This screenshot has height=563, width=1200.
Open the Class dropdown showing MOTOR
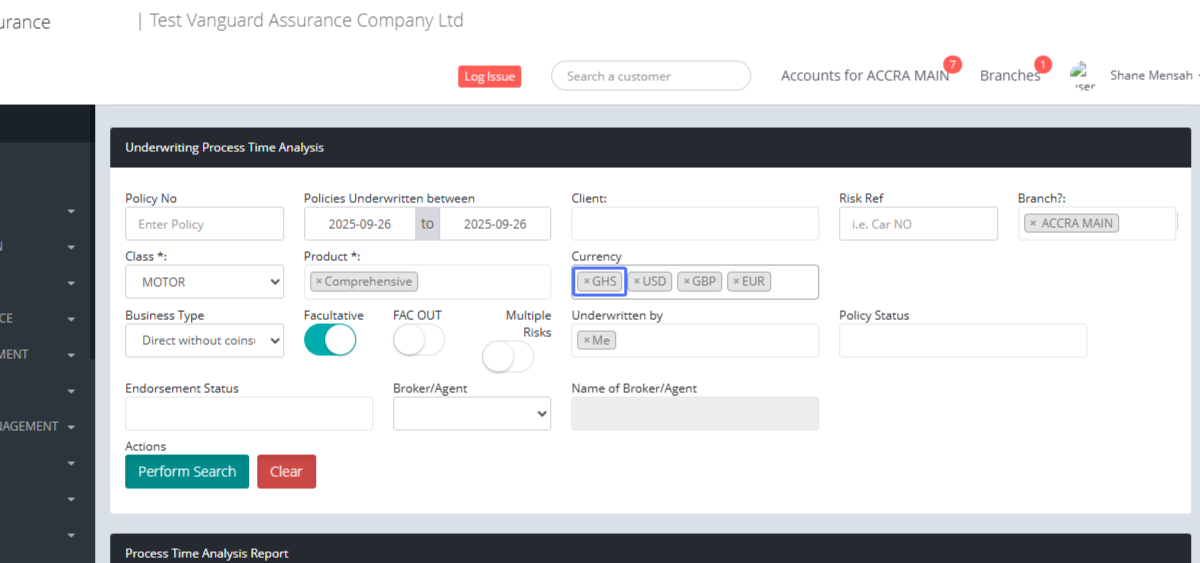[x=205, y=282]
